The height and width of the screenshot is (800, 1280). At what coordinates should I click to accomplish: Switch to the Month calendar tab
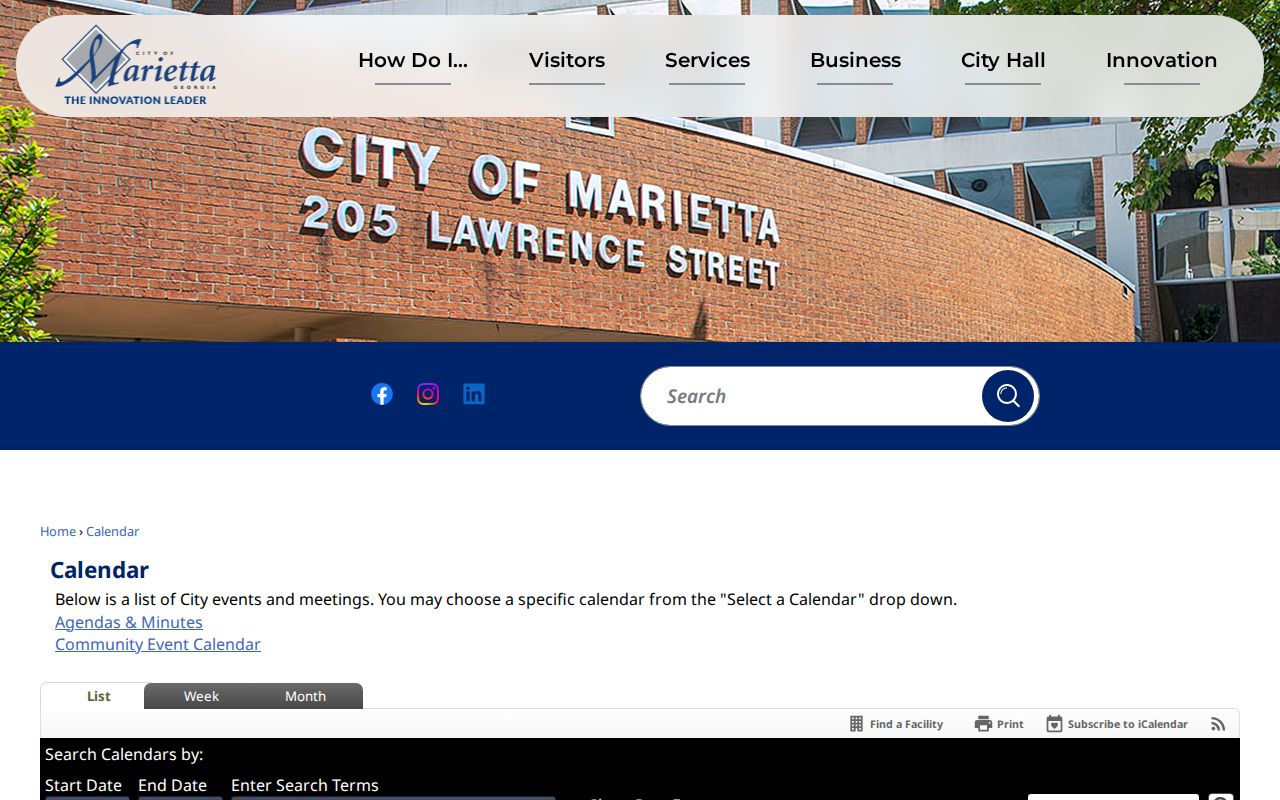click(305, 696)
